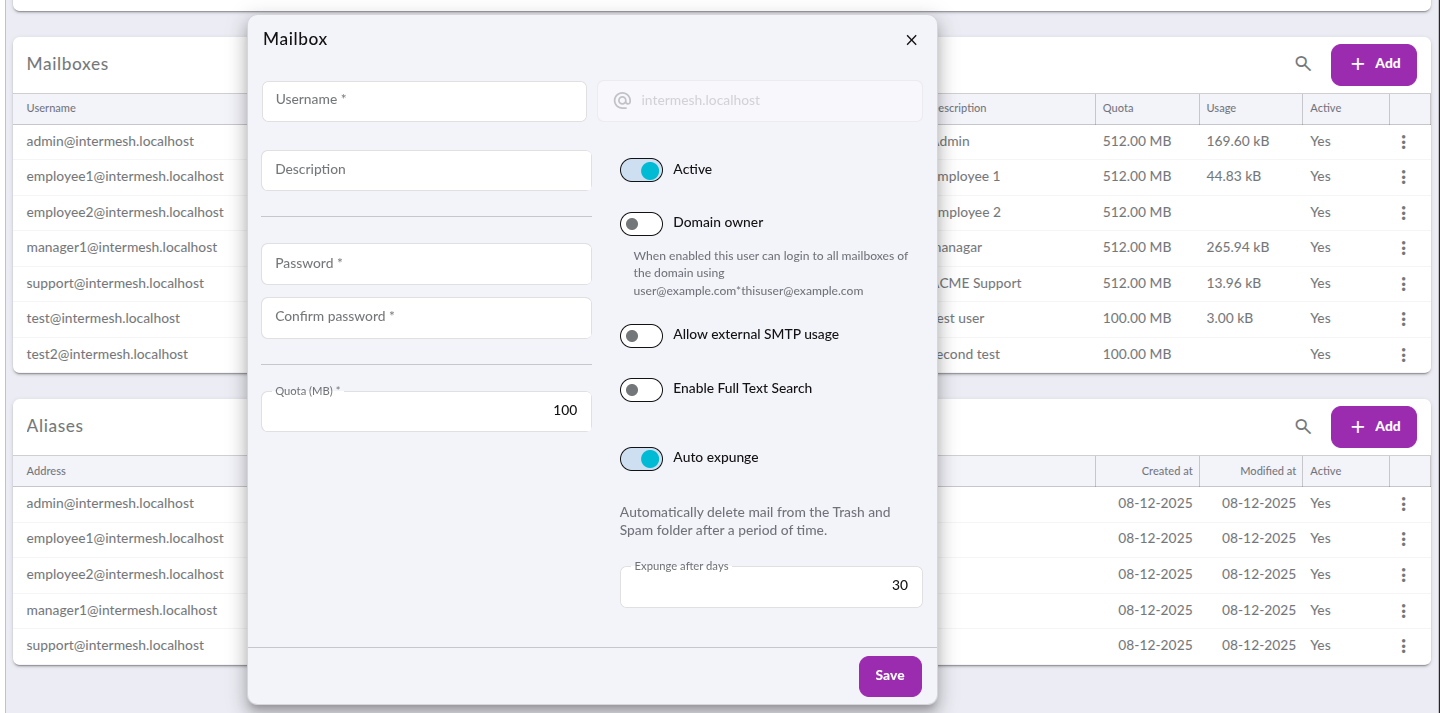The width and height of the screenshot is (1440, 713).
Task: Close the Mailbox dialog
Action: pos(911,40)
